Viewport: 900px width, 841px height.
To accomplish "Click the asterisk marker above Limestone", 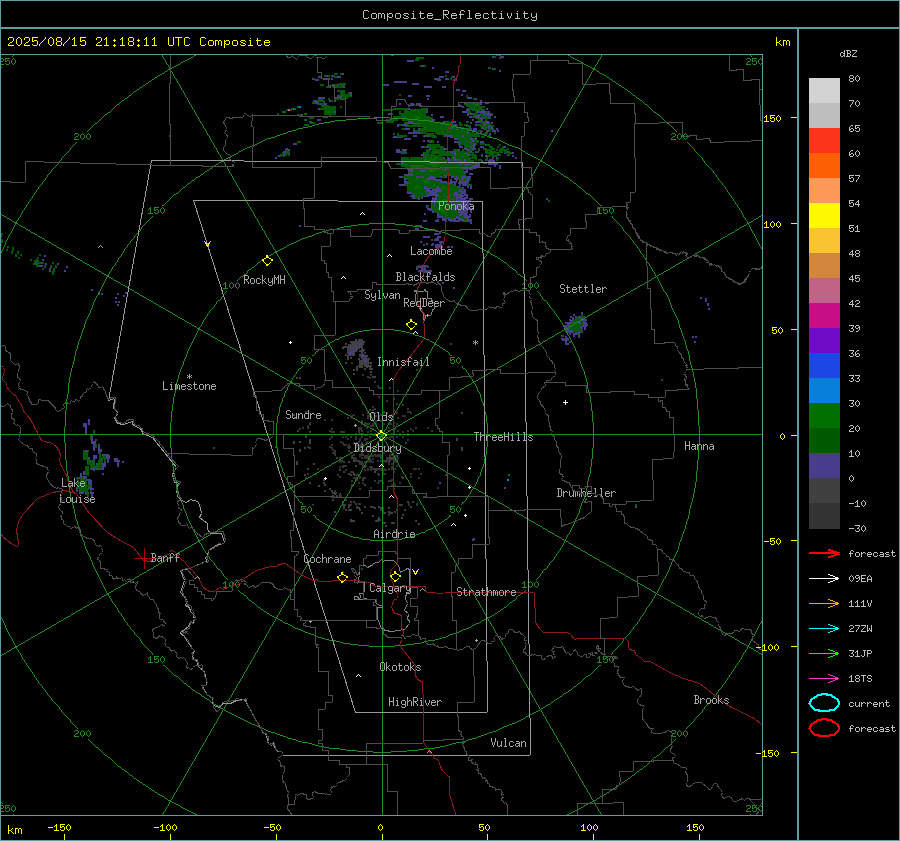I will (x=189, y=377).
